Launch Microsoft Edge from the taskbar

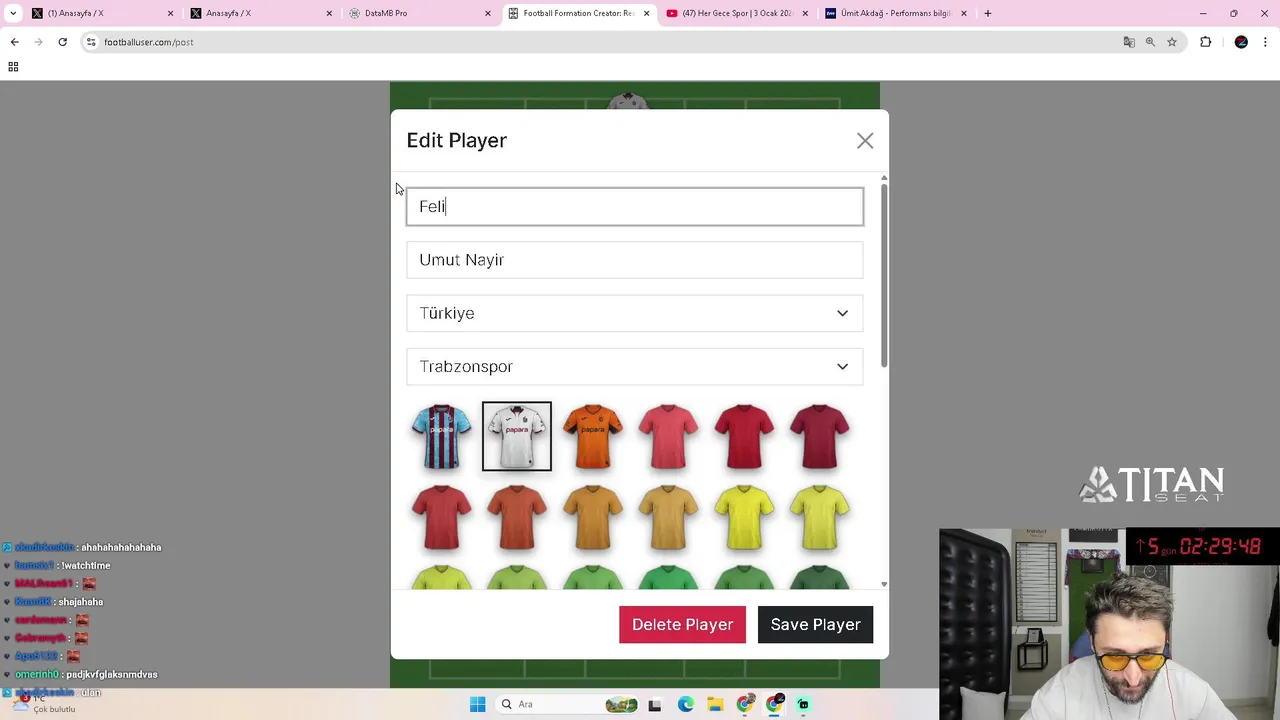click(685, 704)
